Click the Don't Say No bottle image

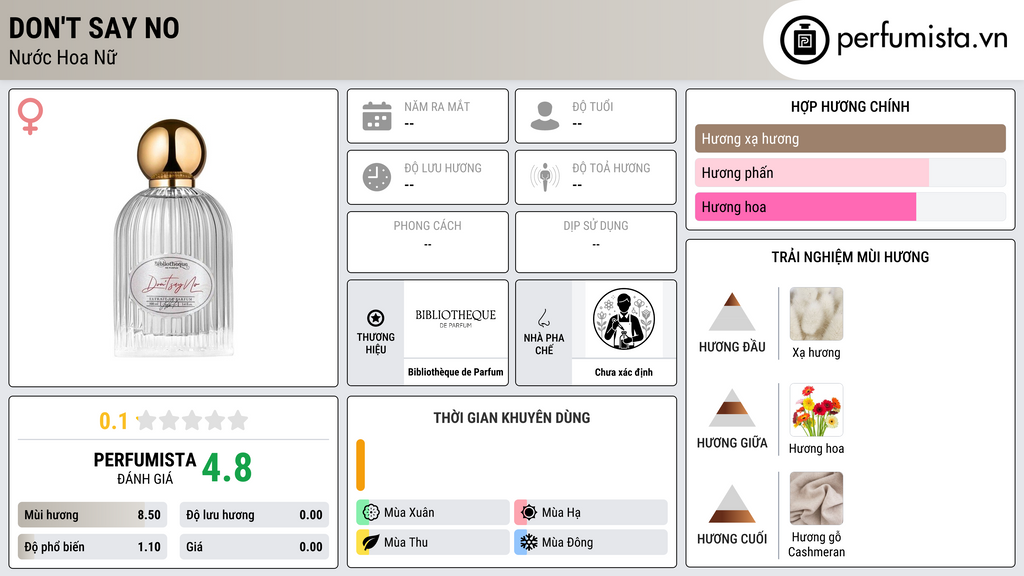click(x=173, y=238)
